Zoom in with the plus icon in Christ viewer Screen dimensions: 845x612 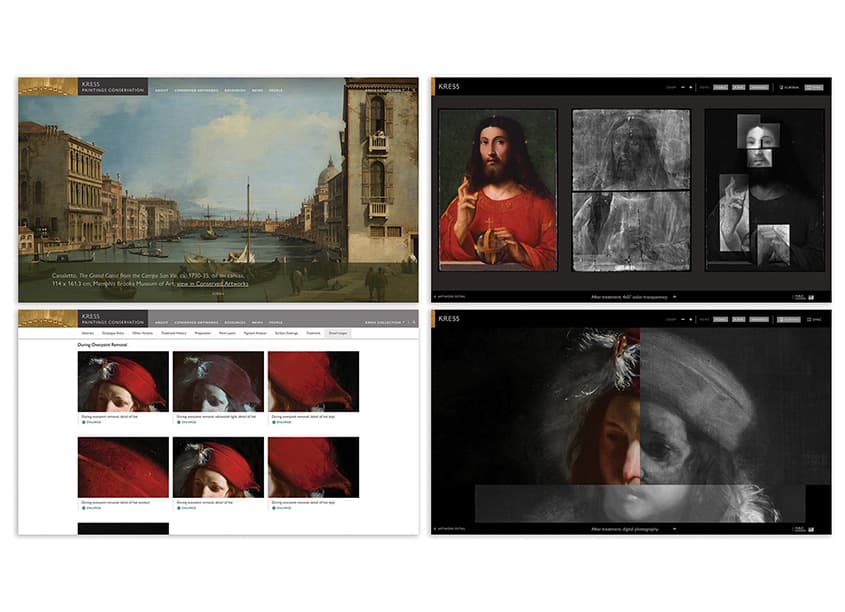(691, 87)
